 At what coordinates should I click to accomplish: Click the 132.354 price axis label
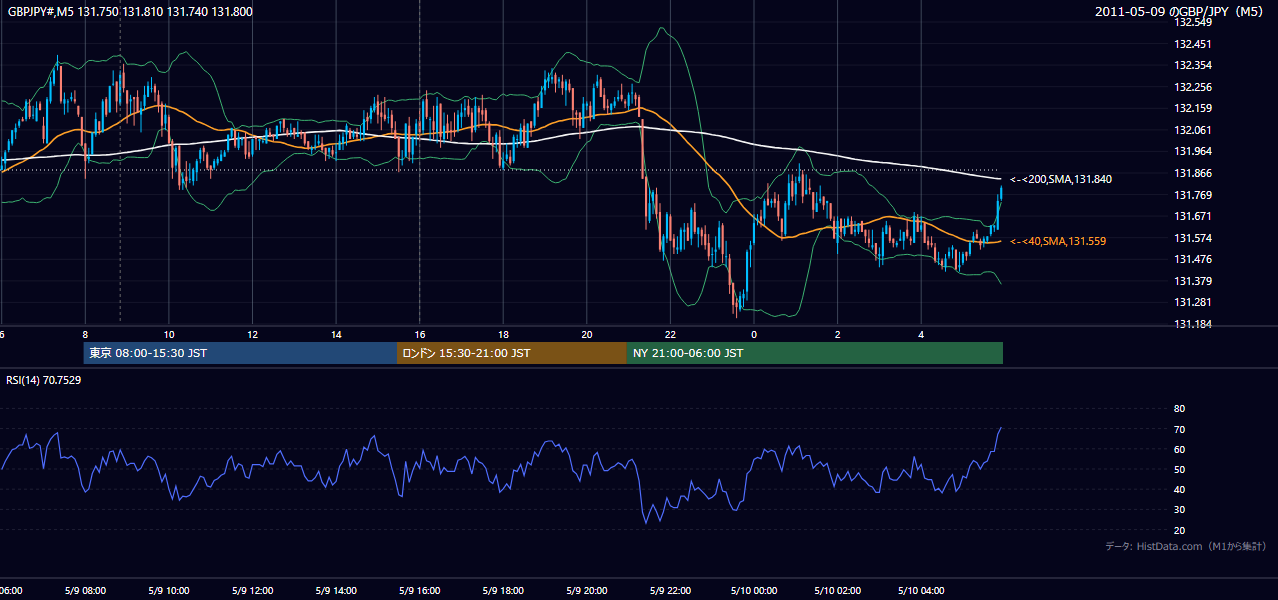pos(1192,65)
